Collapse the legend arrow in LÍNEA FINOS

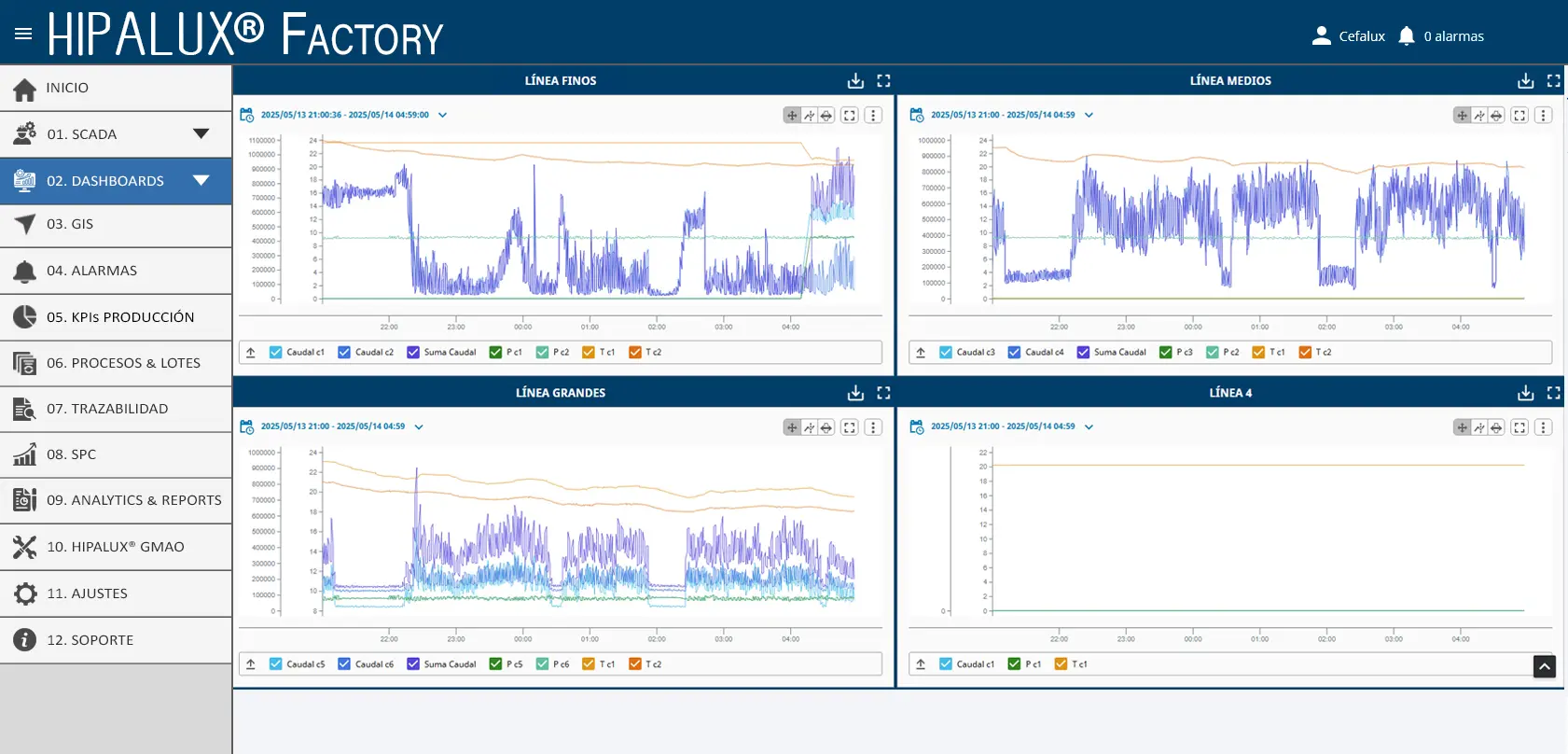[x=251, y=352]
